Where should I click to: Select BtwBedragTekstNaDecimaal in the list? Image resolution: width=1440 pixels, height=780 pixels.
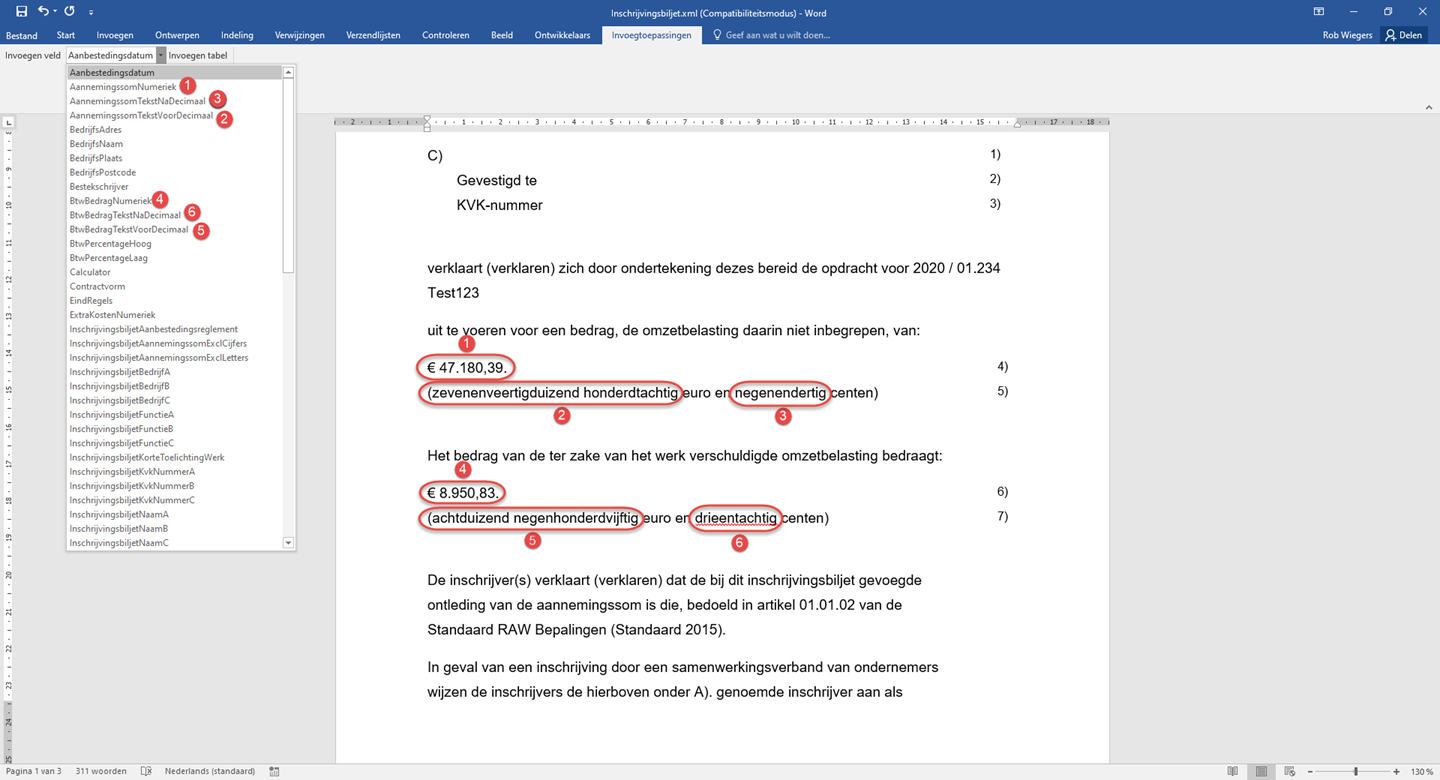click(x=125, y=215)
